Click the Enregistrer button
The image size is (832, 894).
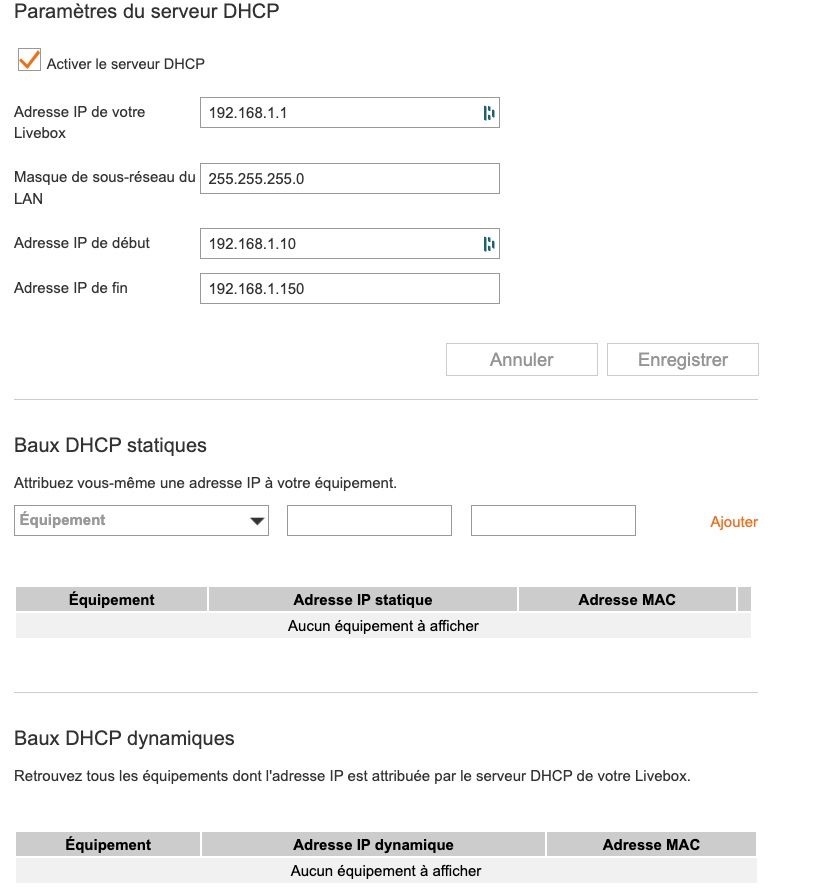tap(683, 359)
